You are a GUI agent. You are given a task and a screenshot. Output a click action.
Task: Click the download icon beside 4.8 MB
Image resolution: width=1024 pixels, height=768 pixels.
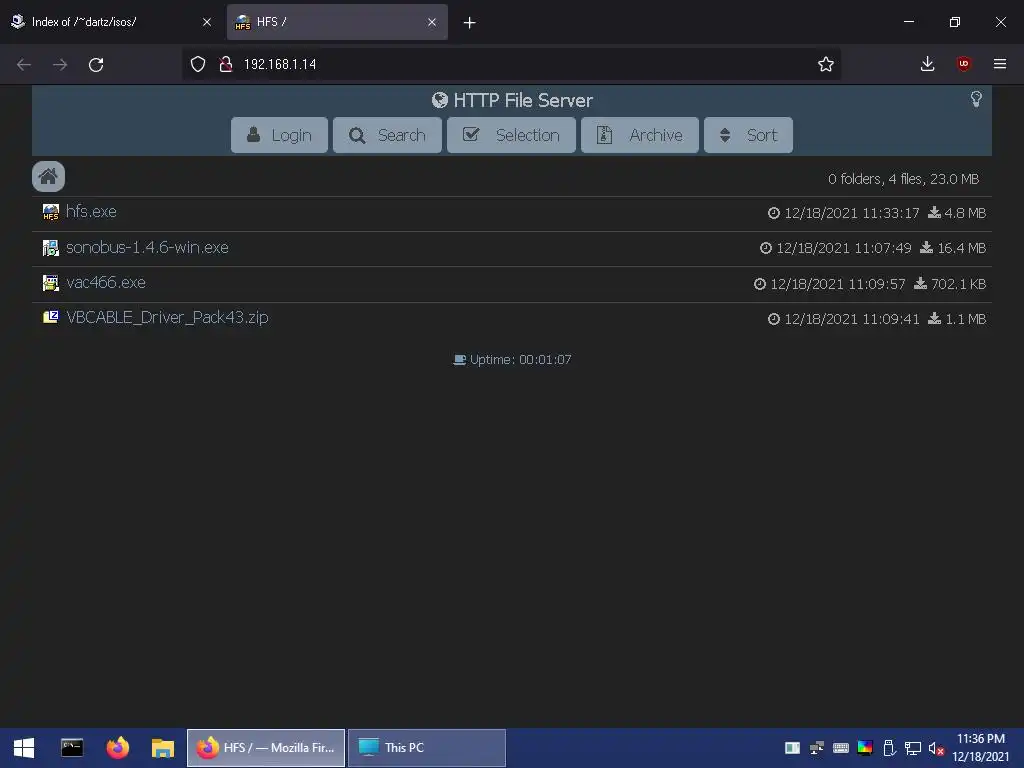pos(935,213)
